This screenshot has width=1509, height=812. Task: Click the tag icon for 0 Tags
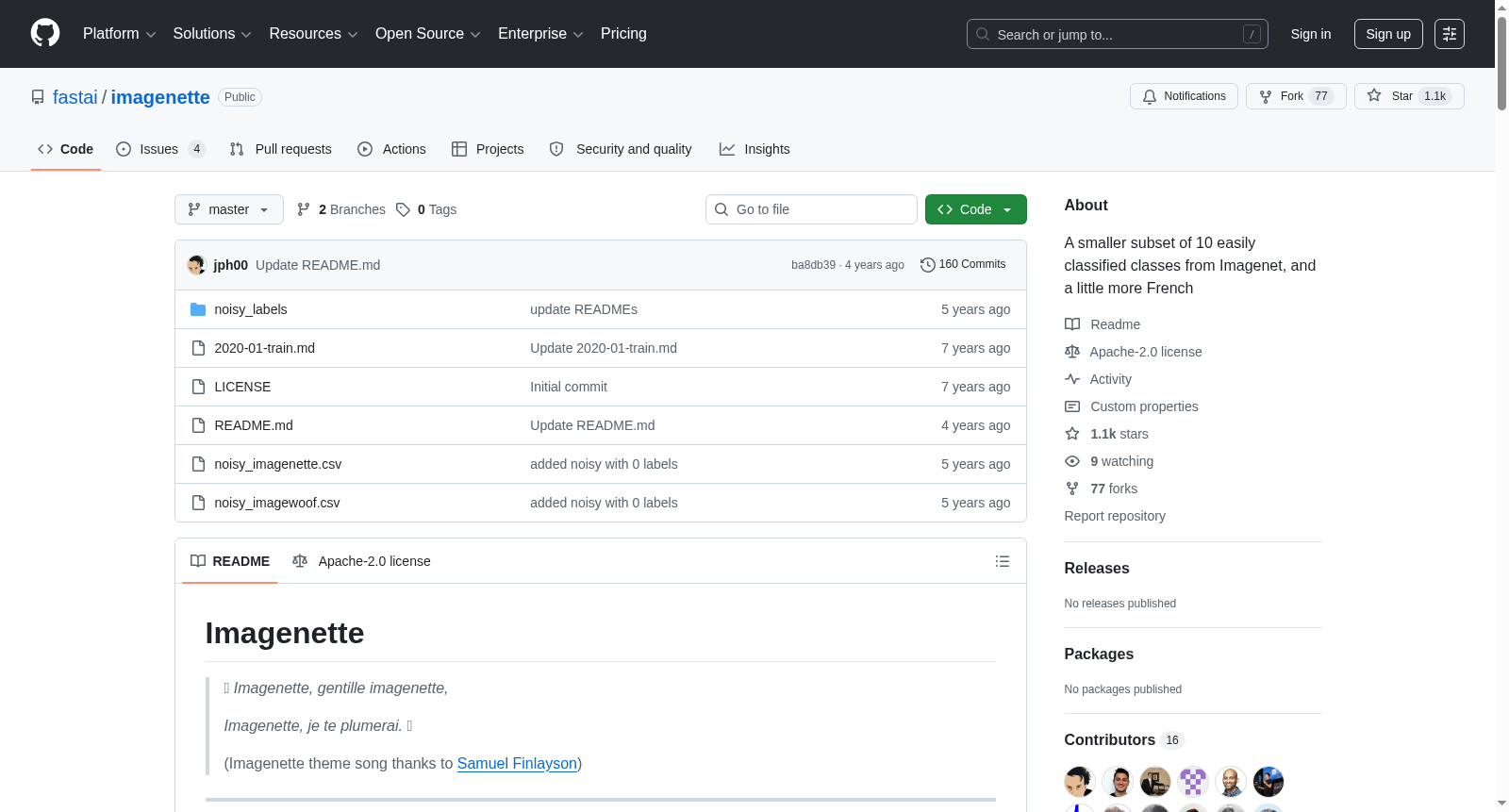pos(403,209)
